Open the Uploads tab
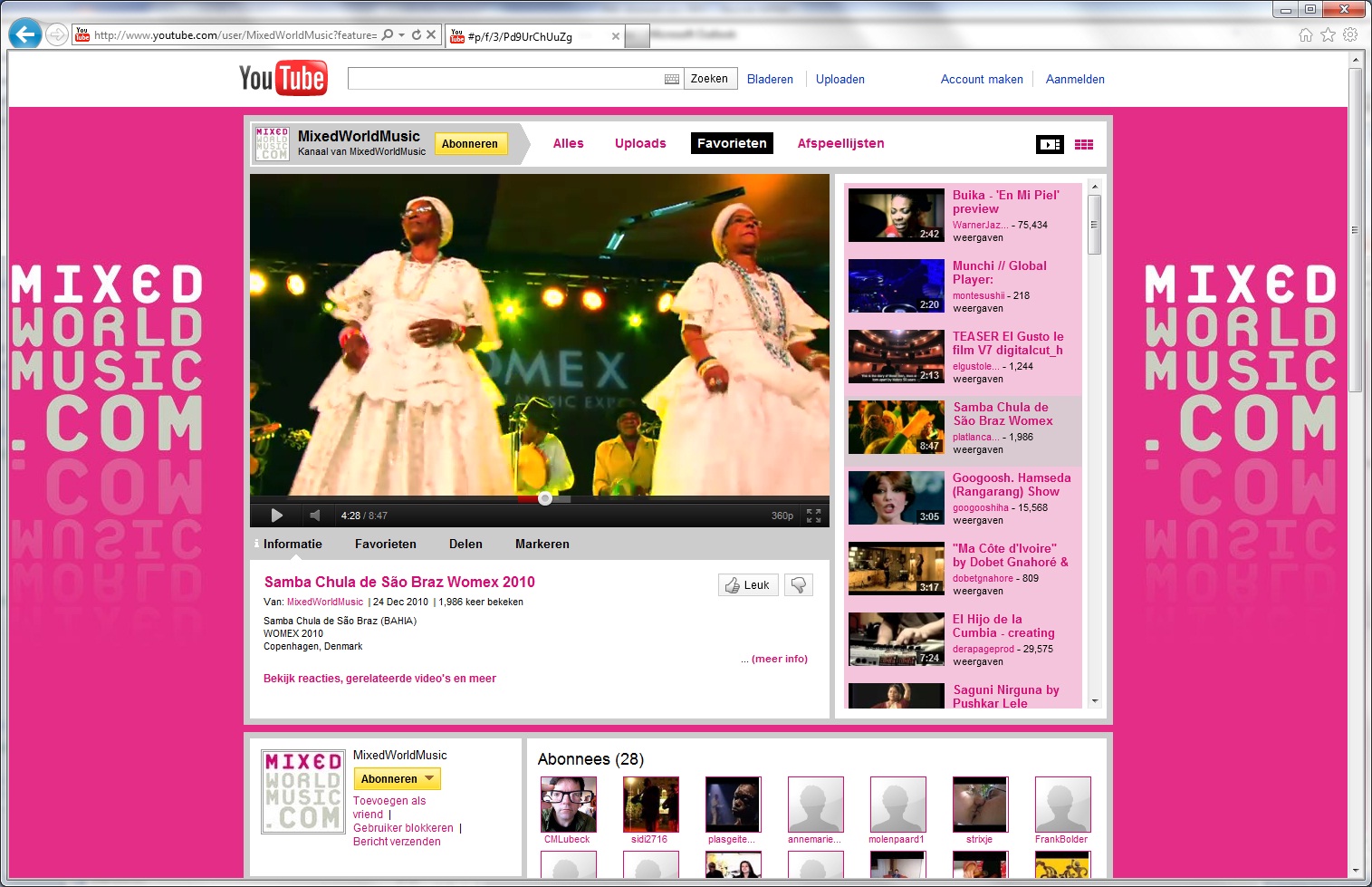Image resolution: width=1372 pixels, height=887 pixels. [x=640, y=143]
